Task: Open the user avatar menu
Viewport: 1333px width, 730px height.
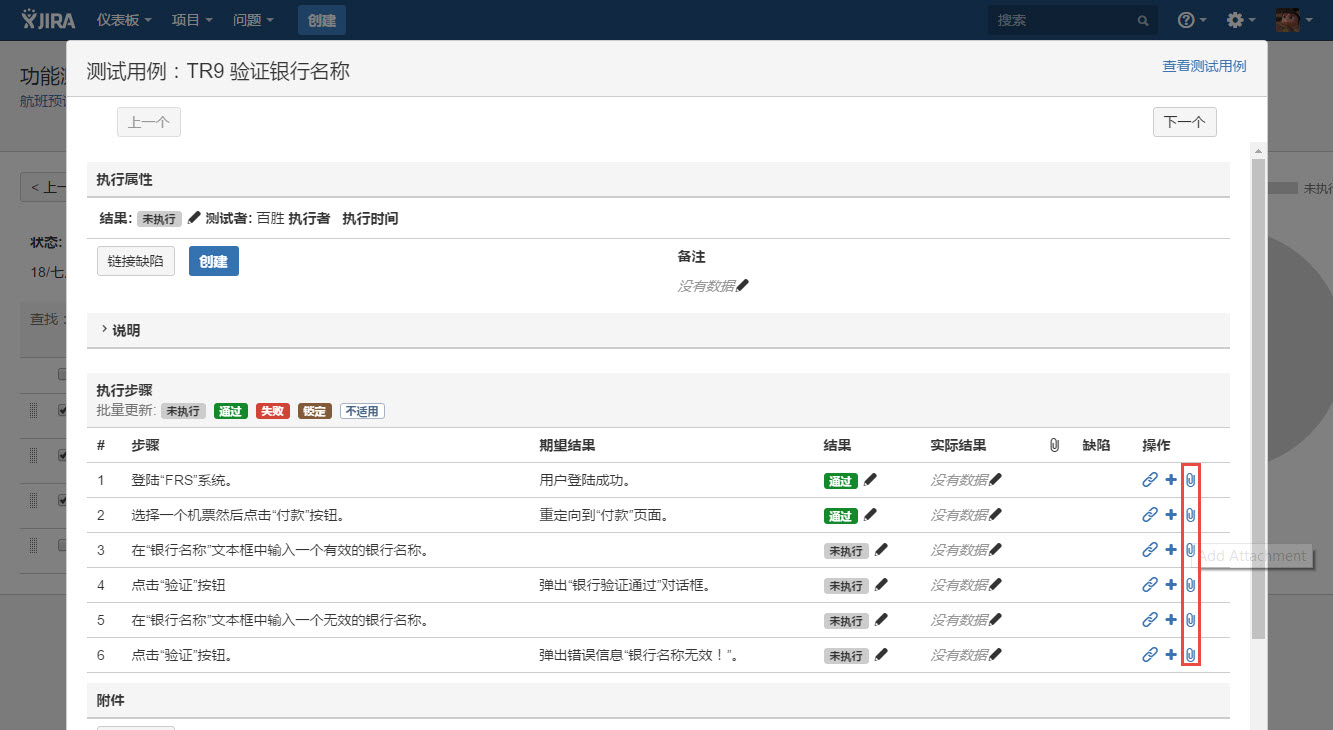Action: [1295, 20]
